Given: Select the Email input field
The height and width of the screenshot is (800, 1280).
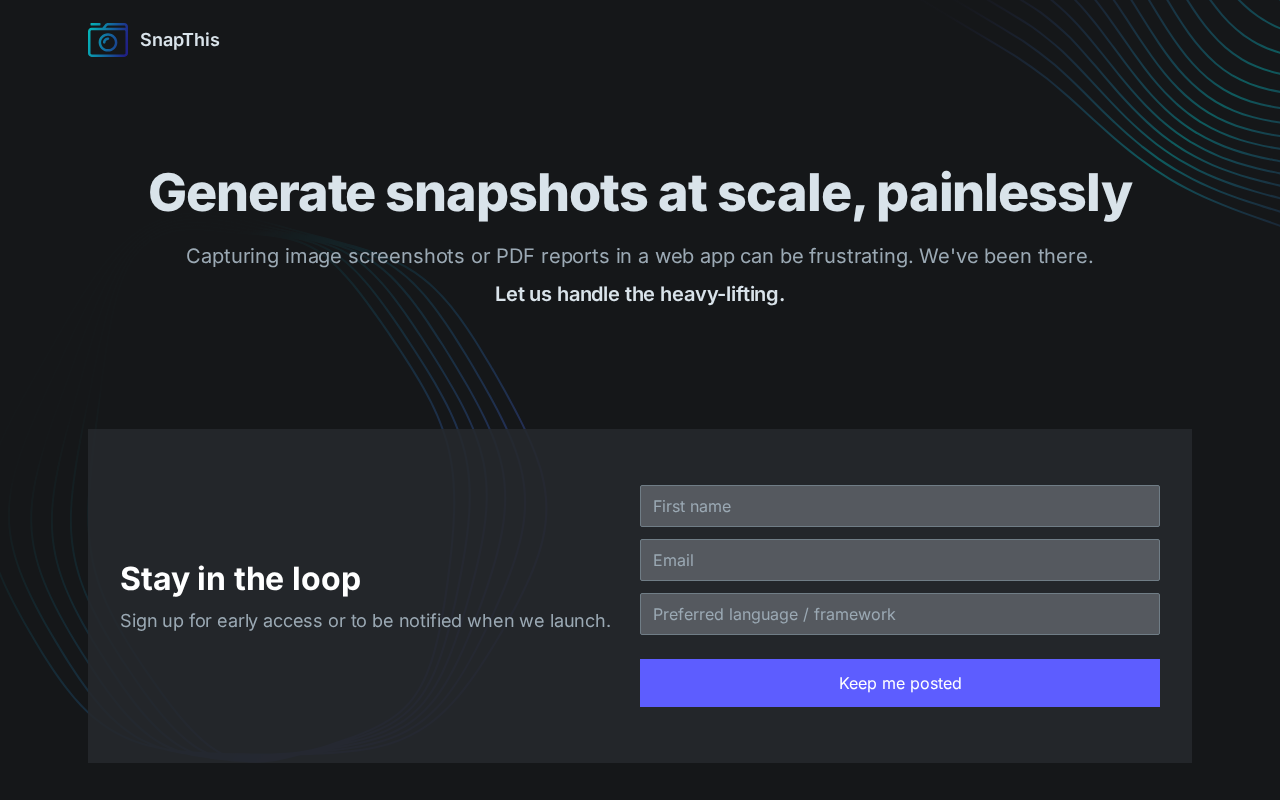Looking at the screenshot, I should pos(900,560).
